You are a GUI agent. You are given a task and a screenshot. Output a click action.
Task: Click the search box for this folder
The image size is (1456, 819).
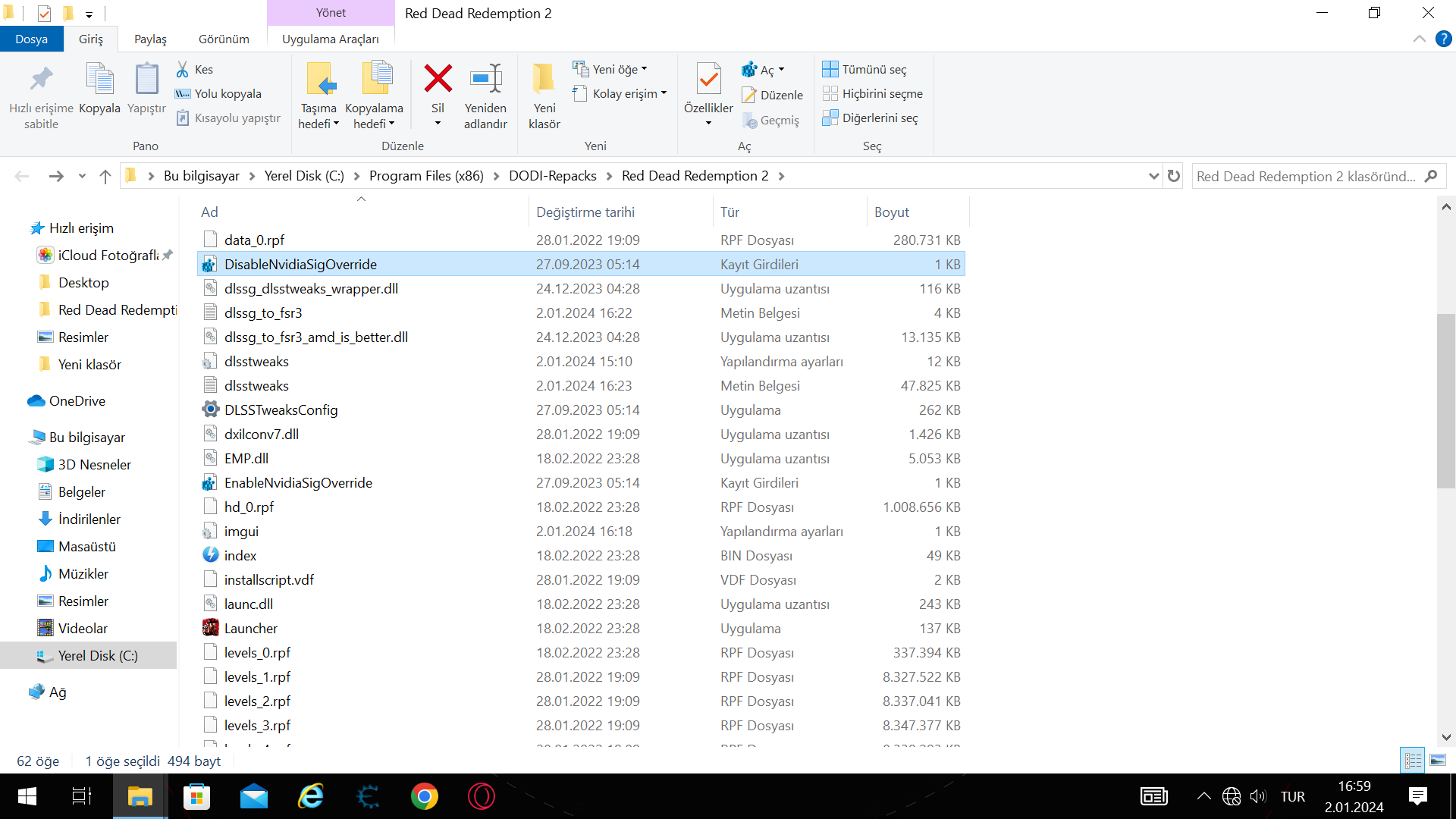[x=1306, y=176]
